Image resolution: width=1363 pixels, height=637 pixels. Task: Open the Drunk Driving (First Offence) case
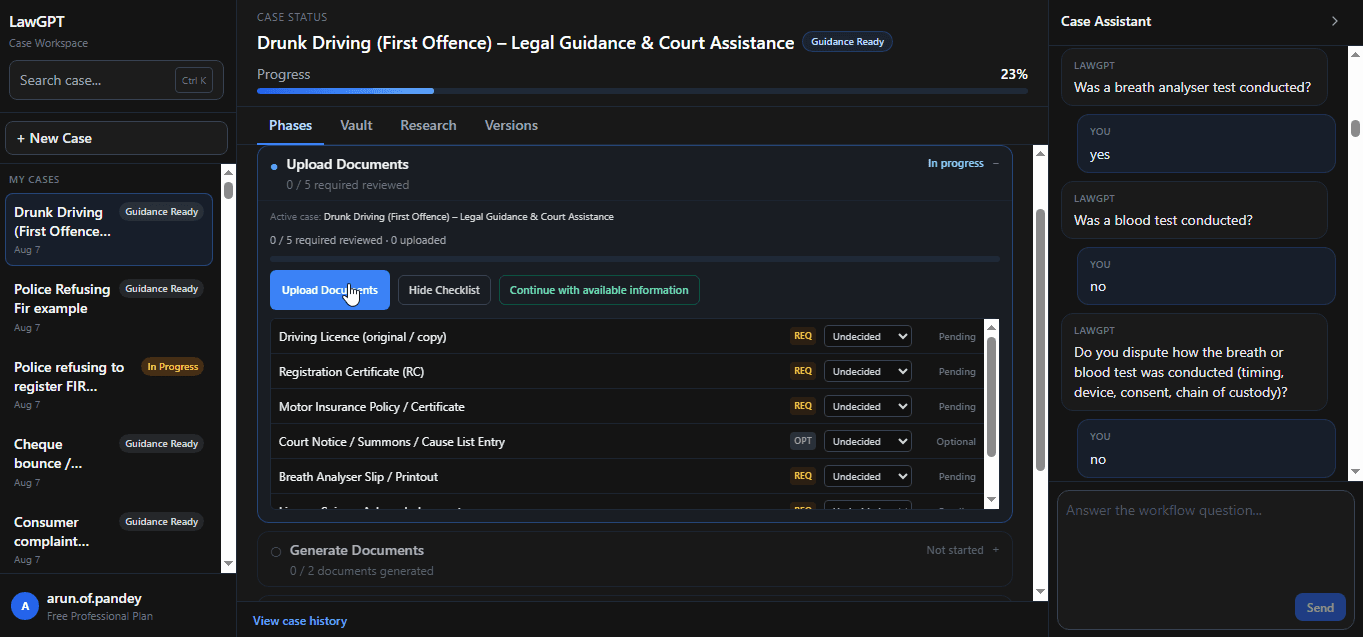pyautogui.click(x=109, y=229)
